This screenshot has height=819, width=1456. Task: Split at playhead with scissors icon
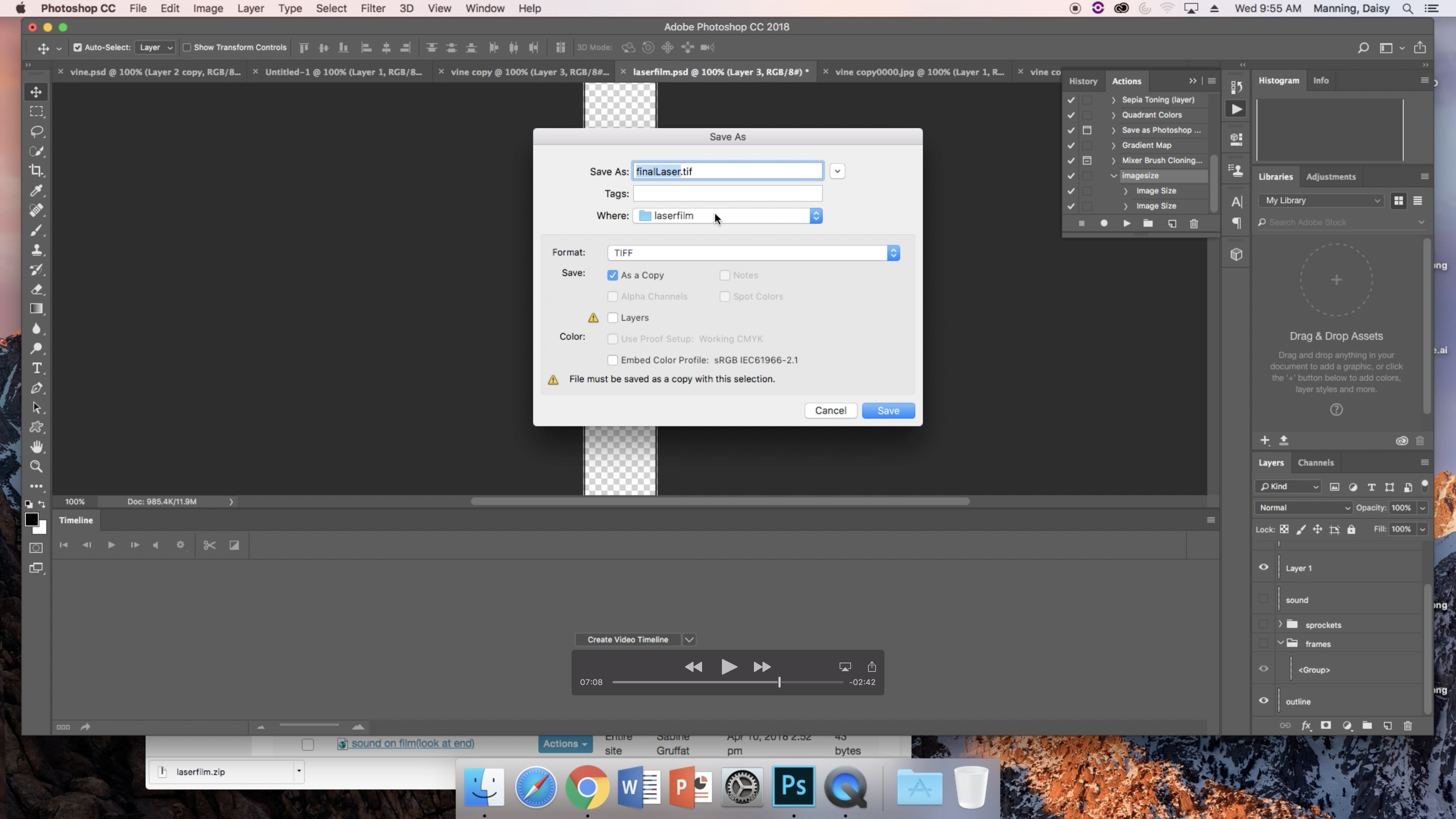pyautogui.click(x=210, y=545)
